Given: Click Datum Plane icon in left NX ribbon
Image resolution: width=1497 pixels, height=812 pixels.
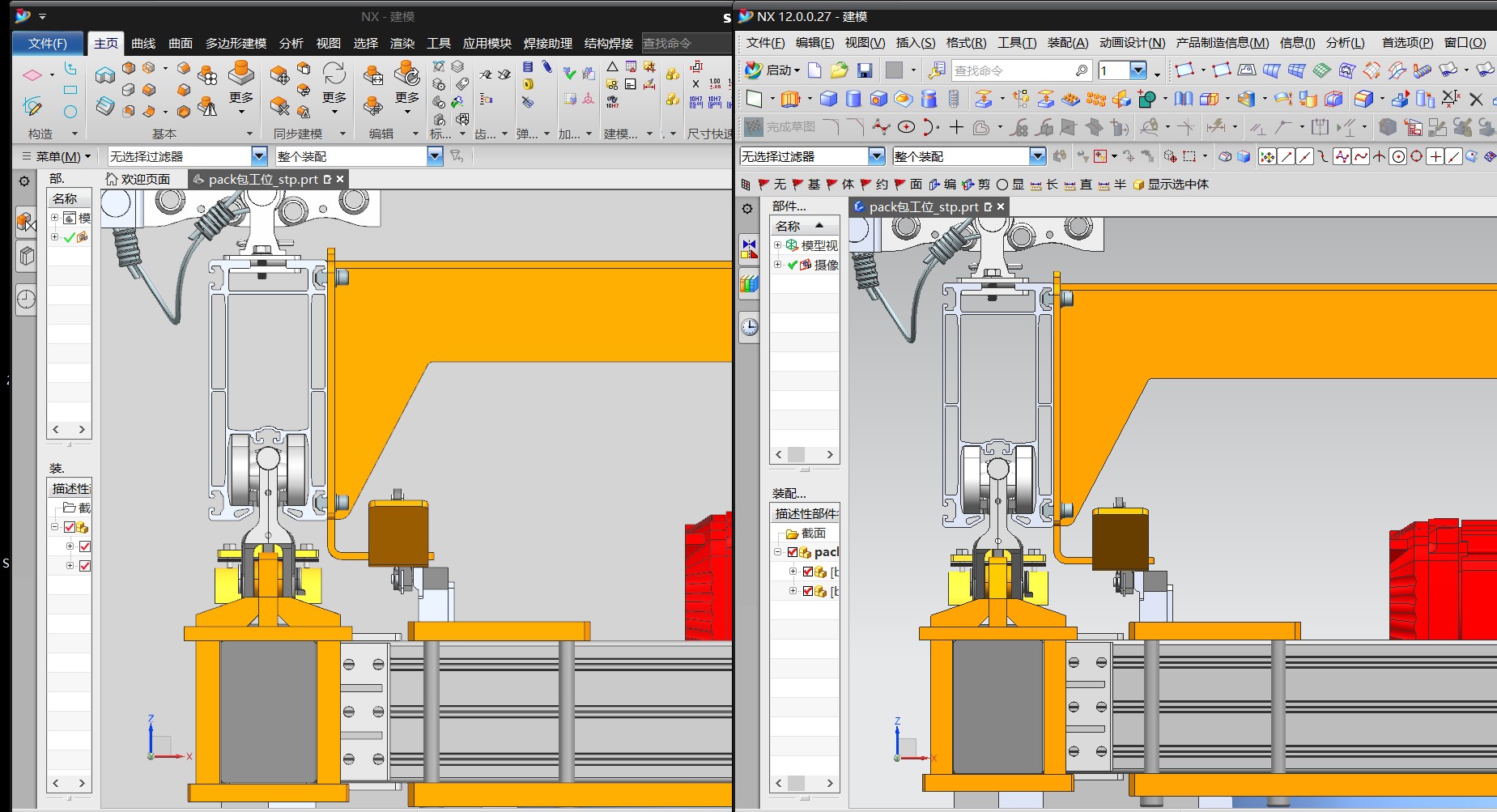Looking at the screenshot, I should (32, 75).
